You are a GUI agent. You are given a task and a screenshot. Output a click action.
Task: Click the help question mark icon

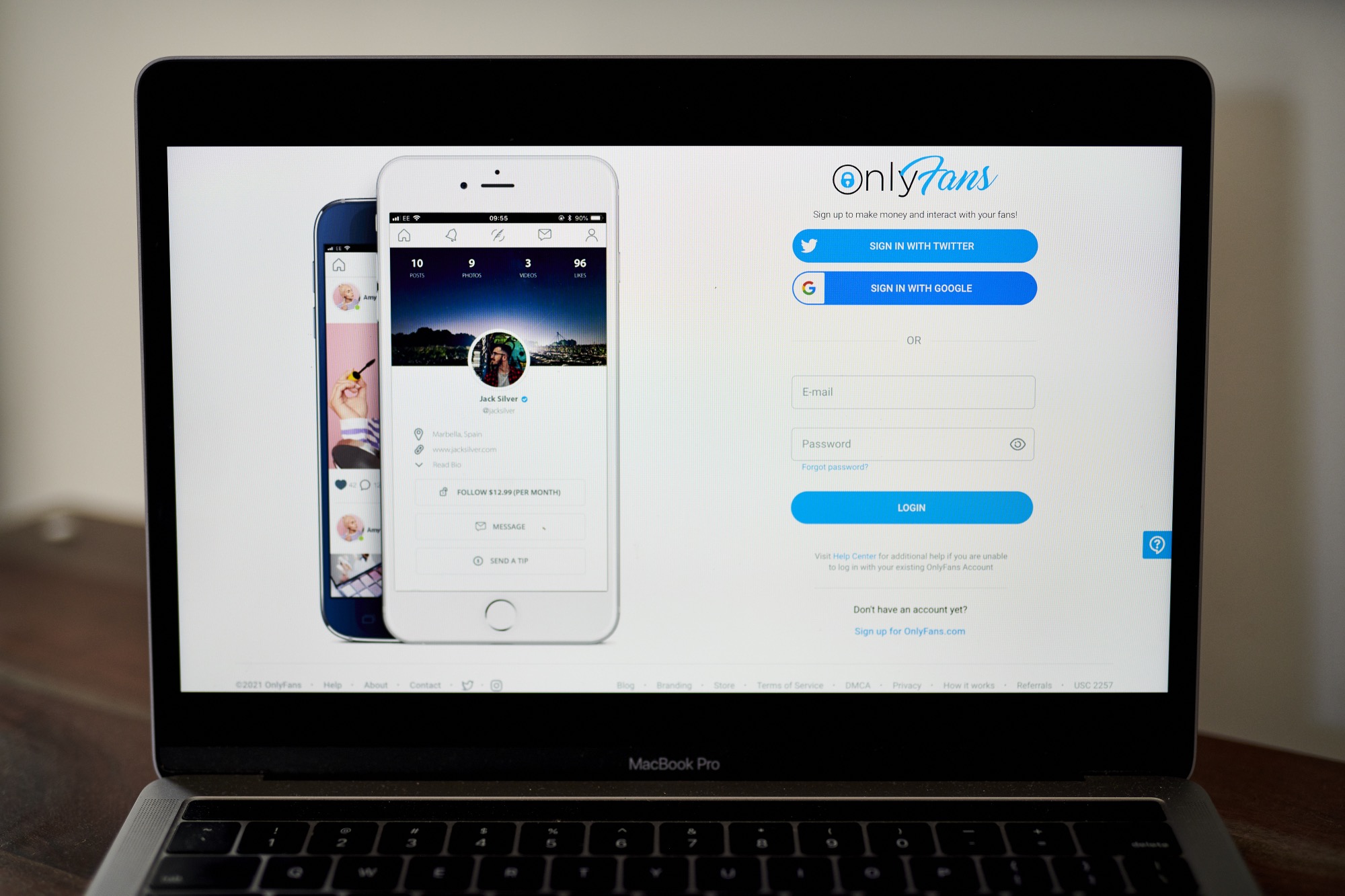(1155, 544)
